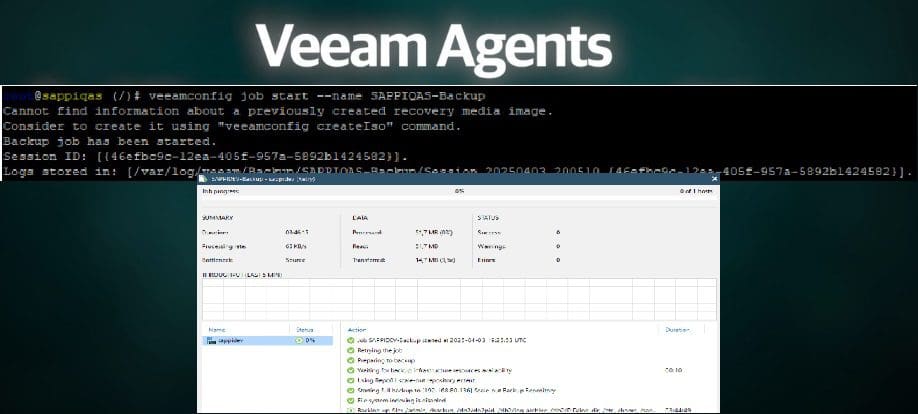The image size is (918, 414).
Task: Click the Duration column header
Action: (677, 328)
